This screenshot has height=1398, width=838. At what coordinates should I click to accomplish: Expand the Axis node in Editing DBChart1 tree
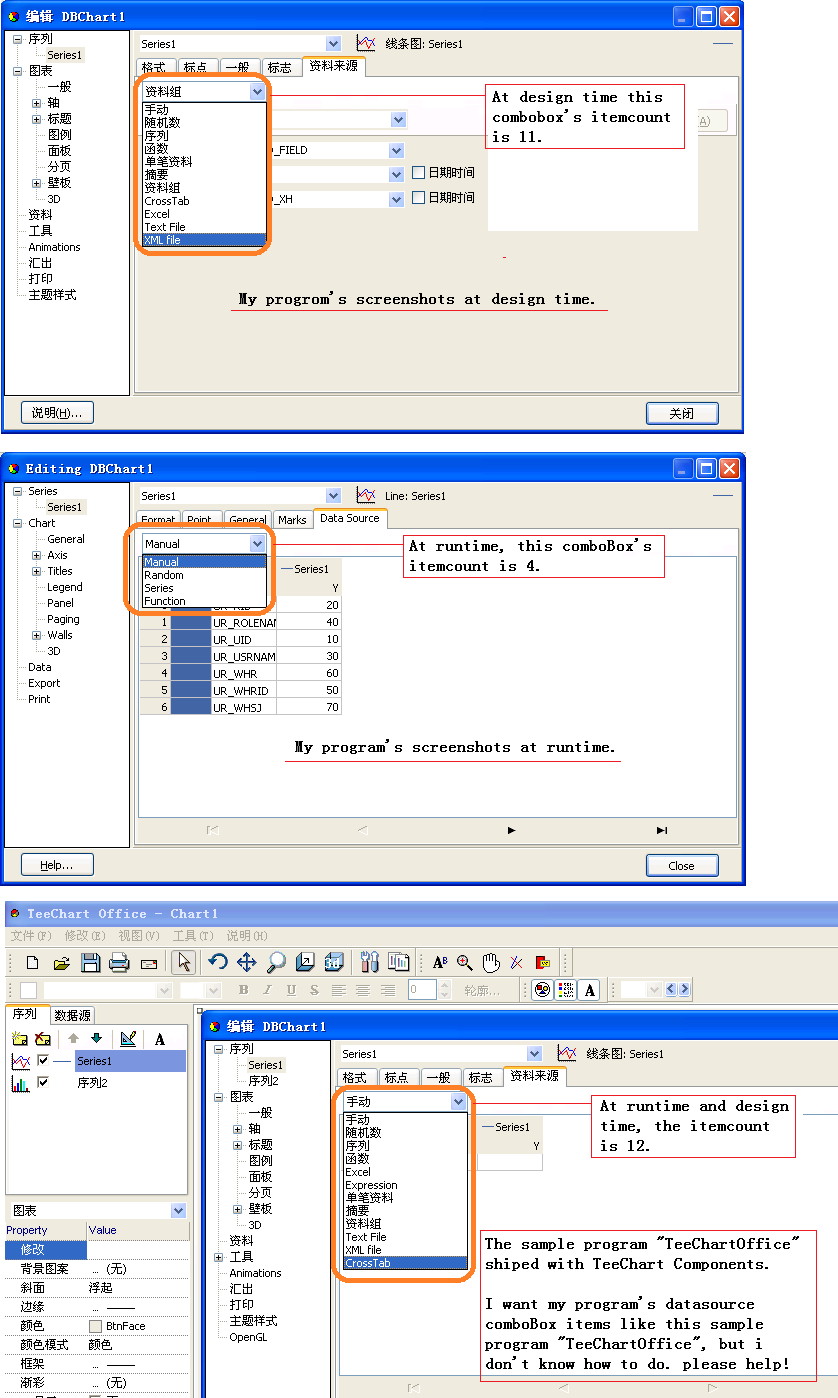coord(37,555)
